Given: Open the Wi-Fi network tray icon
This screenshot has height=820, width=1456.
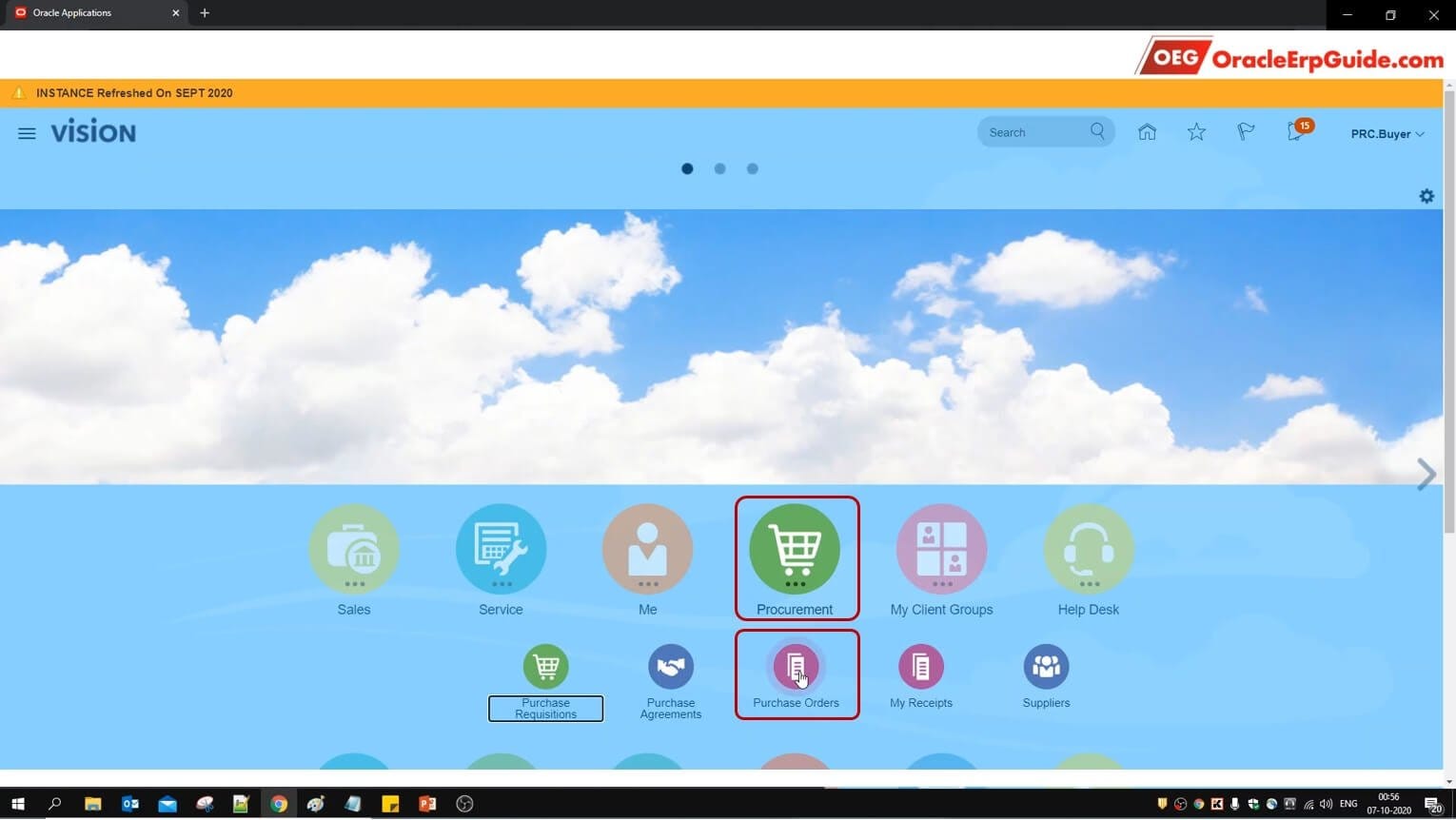Looking at the screenshot, I should 1308,805.
